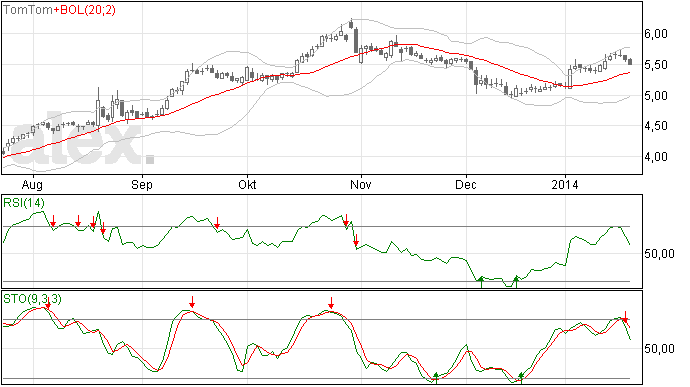The height and width of the screenshot is (387, 690).
Task: Click the 5,50 price axis value
Action: [x=656, y=65]
